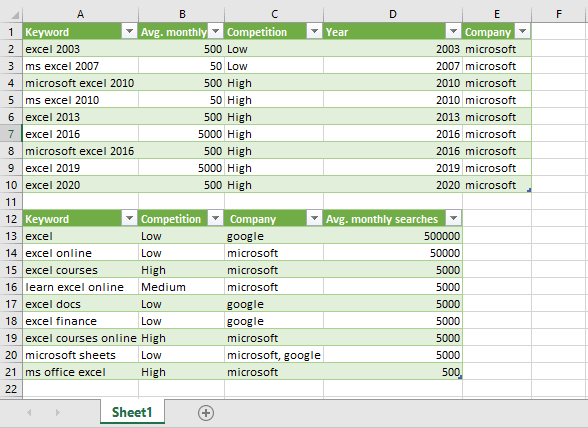This screenshot has height=428, width=588.
Task: Select cell containing 'microsoft sheets'
Action: pos(80,355)
